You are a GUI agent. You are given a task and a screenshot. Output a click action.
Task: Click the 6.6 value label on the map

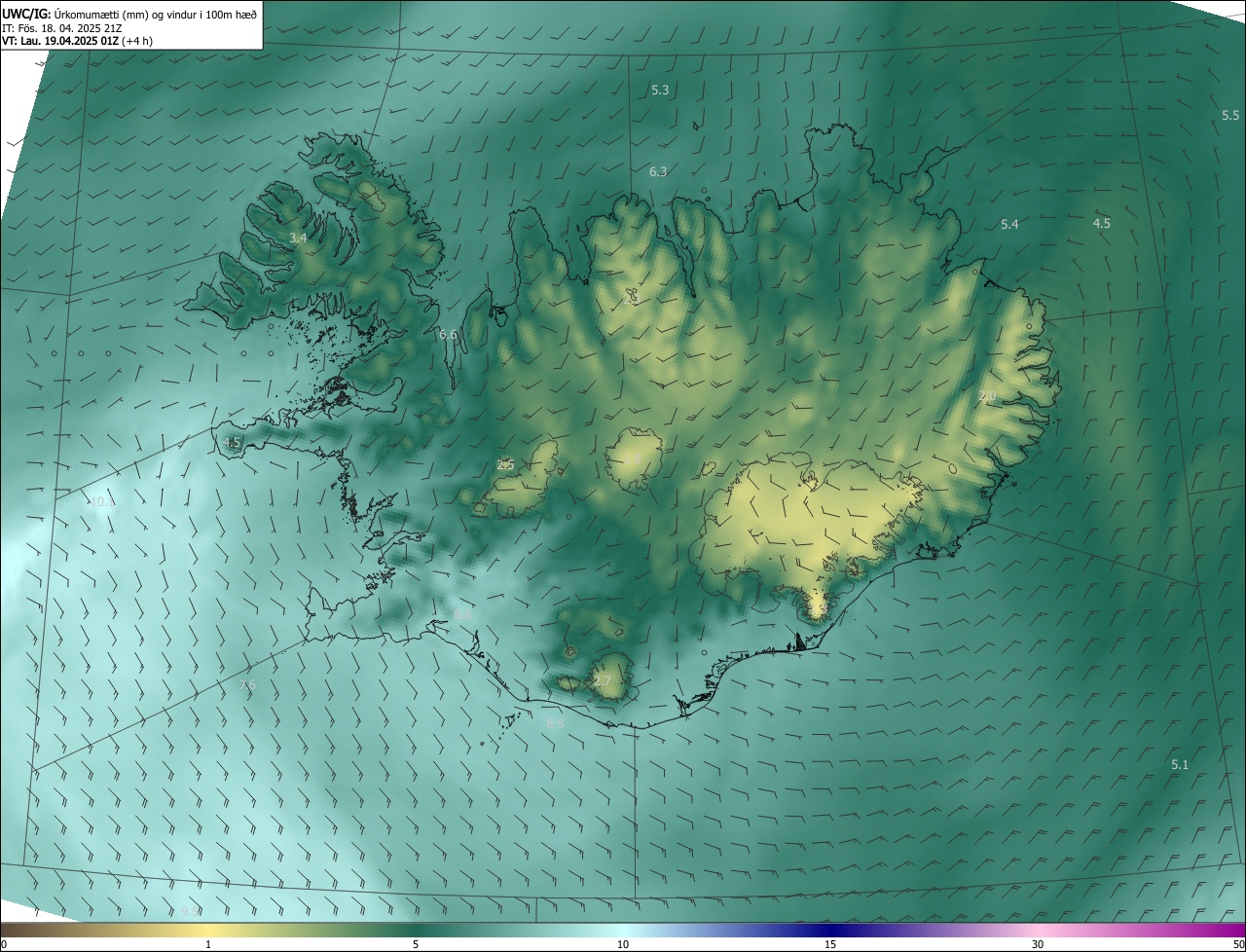(448, 334)
